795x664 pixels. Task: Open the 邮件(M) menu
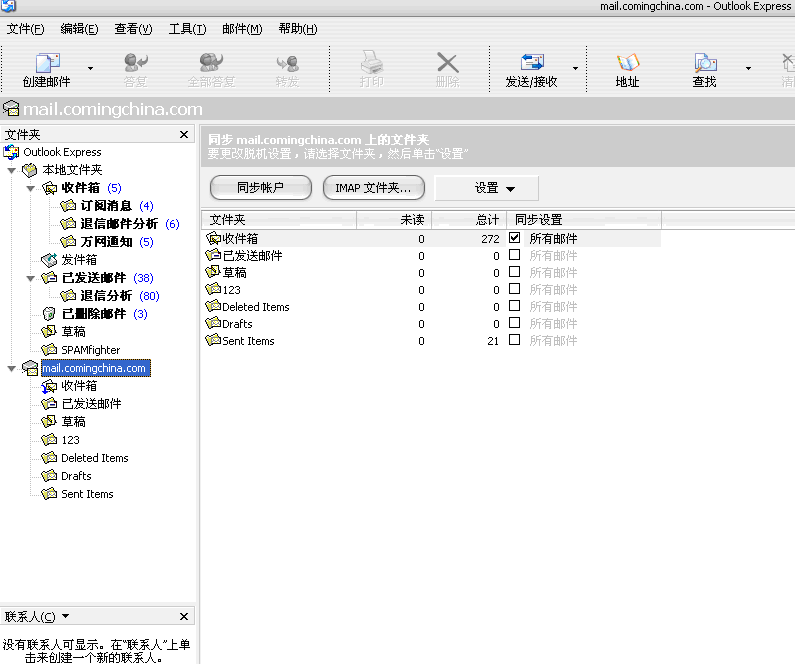[242, 29]
